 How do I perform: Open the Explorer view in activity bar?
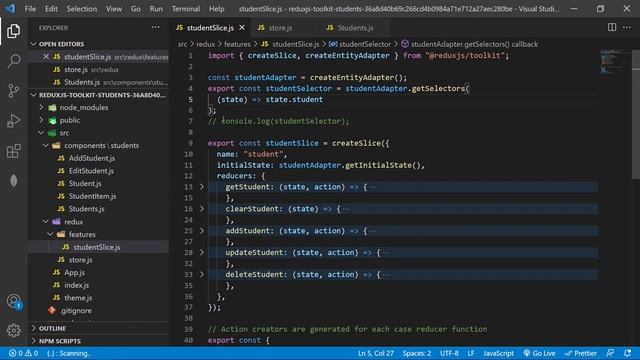[13, 31]
